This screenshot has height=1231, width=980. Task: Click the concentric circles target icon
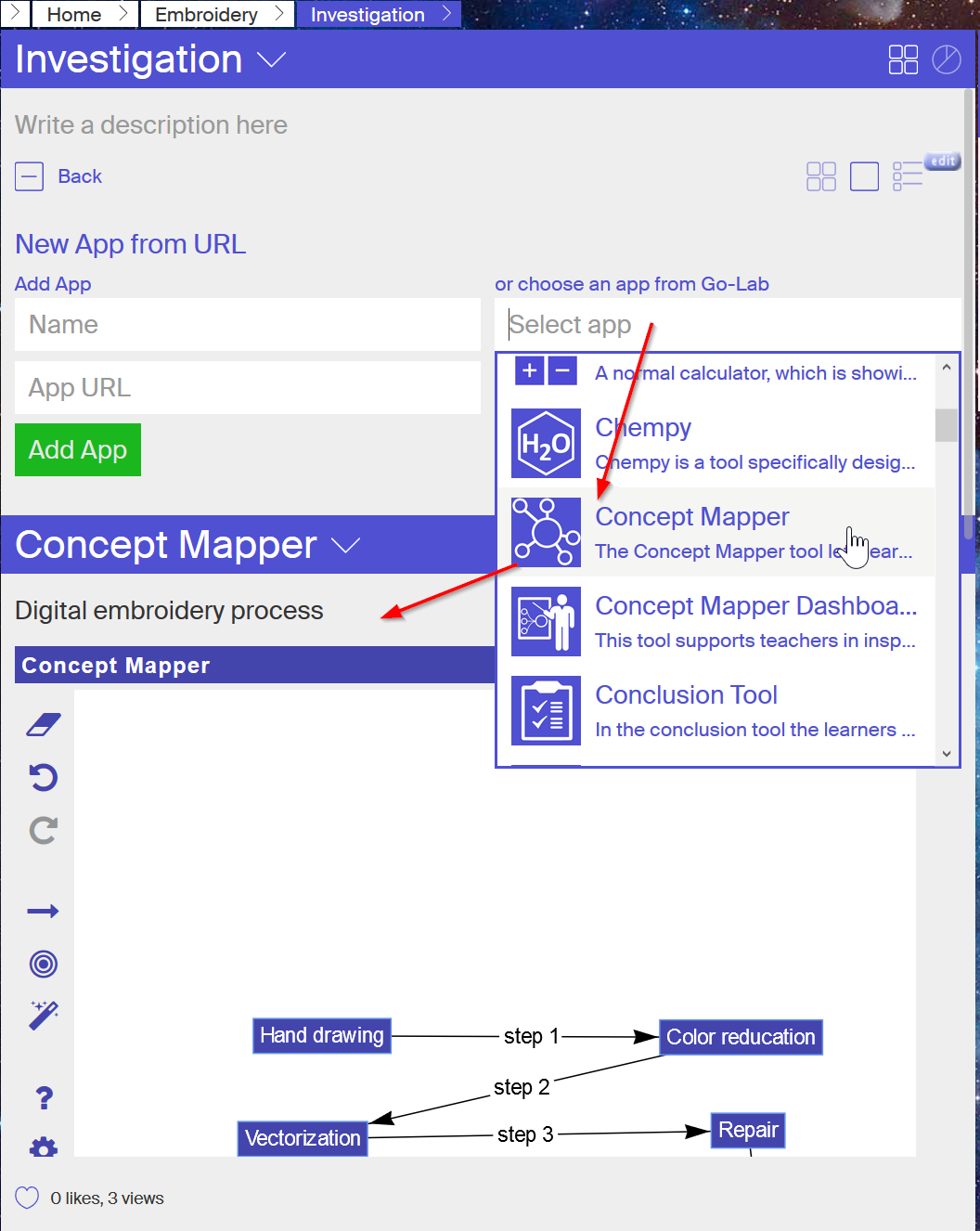click(44, 964)
